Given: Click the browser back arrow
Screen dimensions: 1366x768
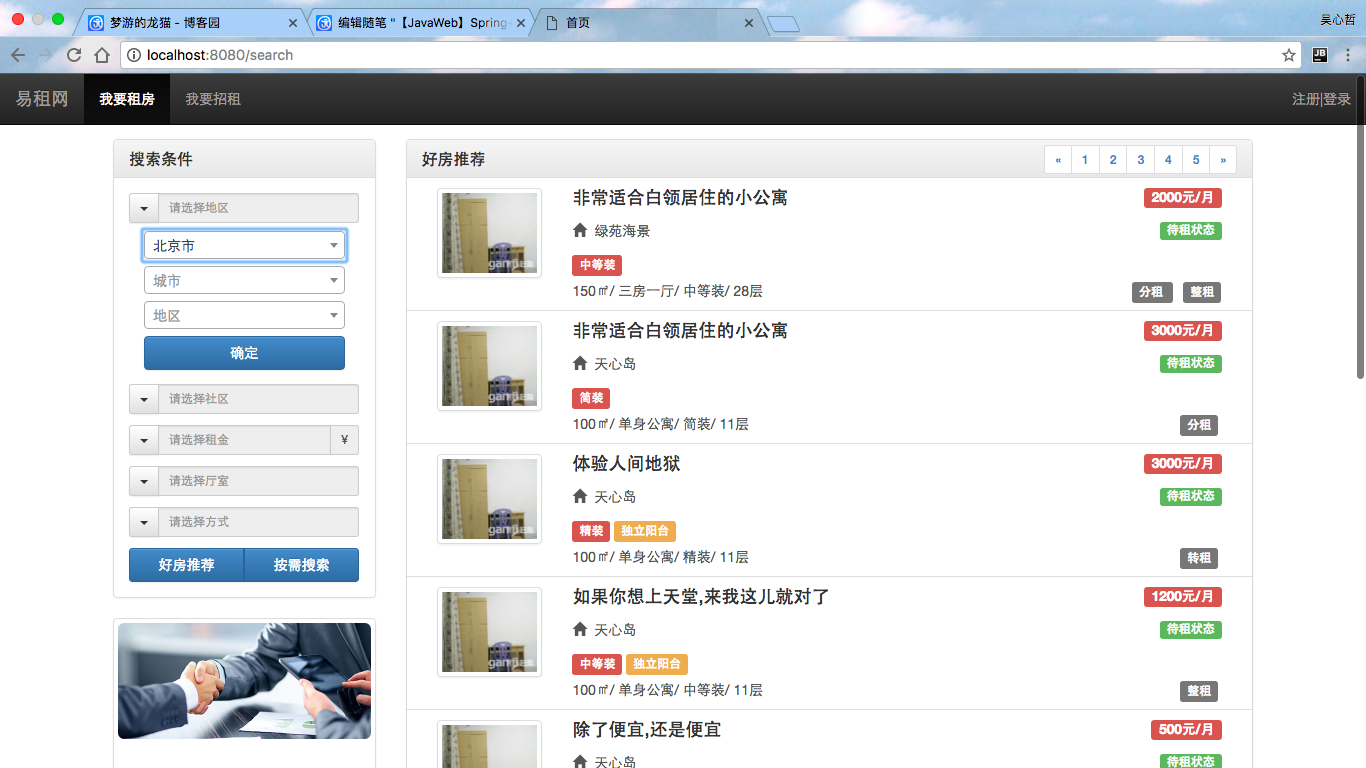Looking at the screenshot, I should click(x=18, y=55).
